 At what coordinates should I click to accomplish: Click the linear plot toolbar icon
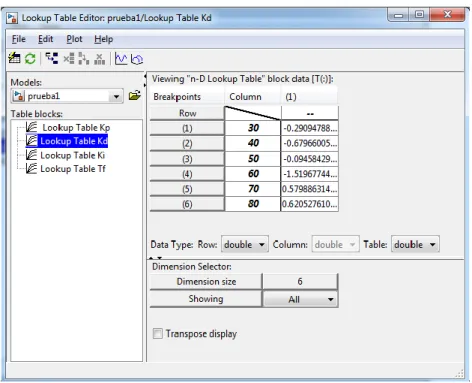[x=121, y=59]
